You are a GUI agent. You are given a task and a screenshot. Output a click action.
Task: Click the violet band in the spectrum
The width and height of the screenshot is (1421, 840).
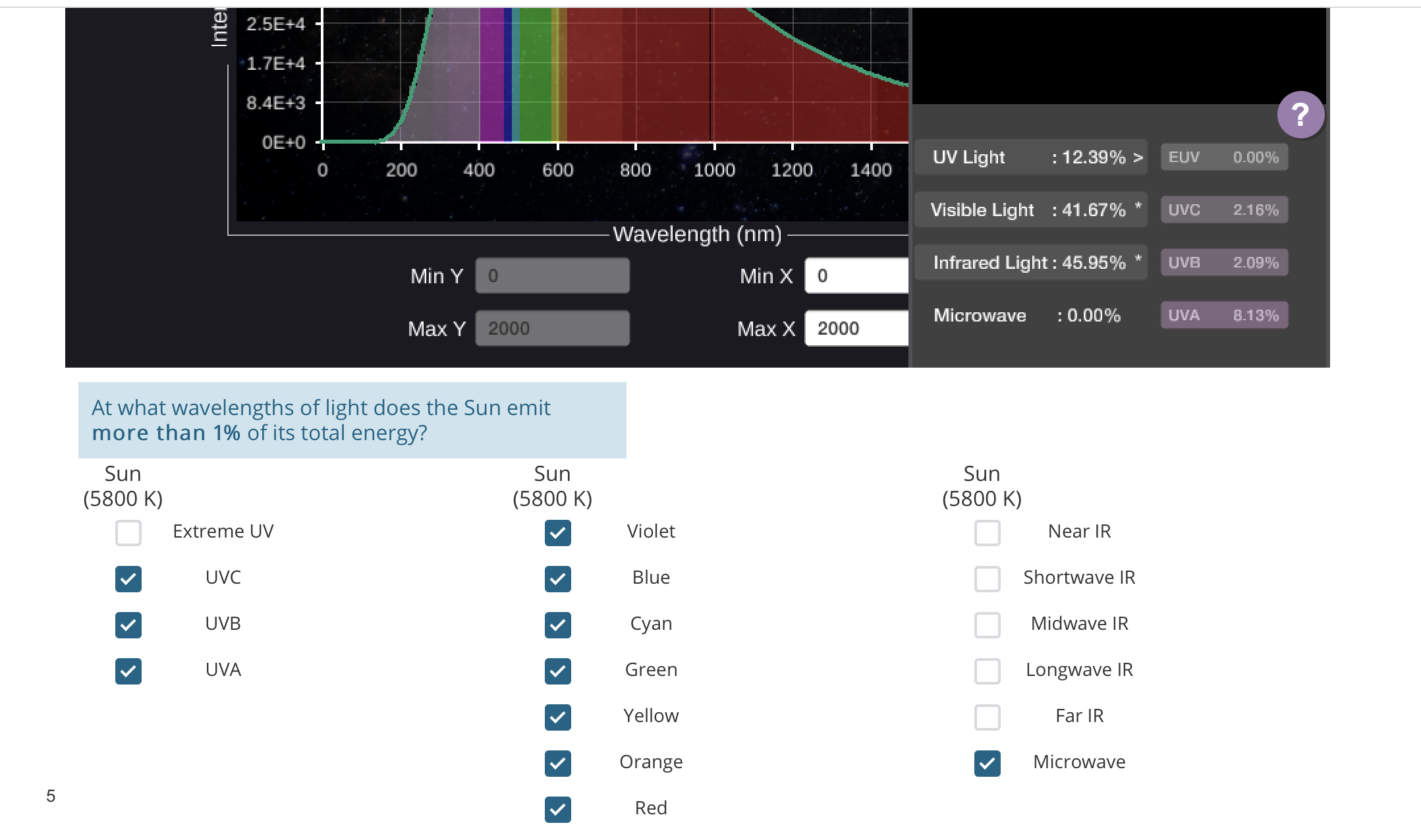tap(491, 79)
